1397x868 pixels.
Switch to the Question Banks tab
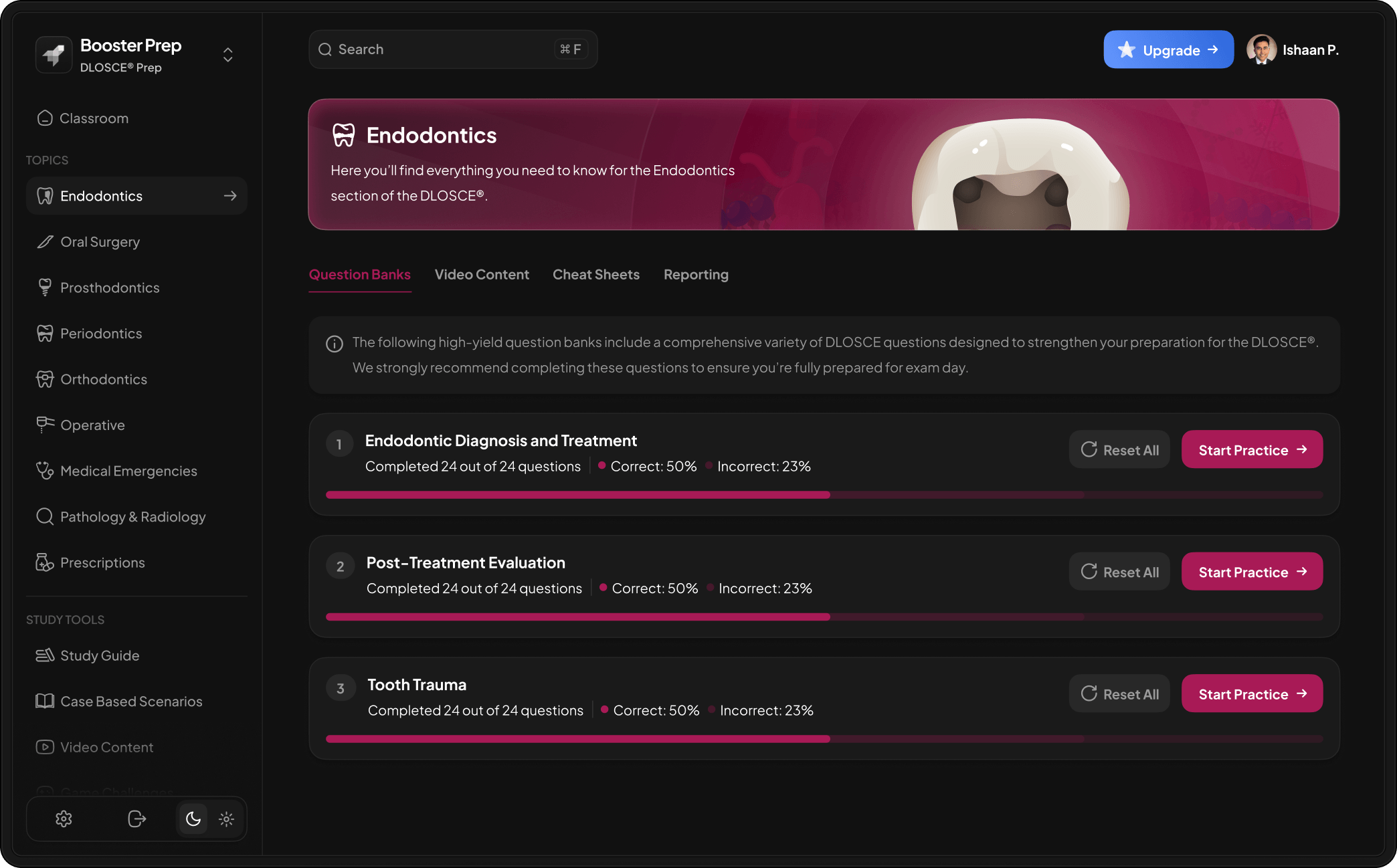[360, 275]
